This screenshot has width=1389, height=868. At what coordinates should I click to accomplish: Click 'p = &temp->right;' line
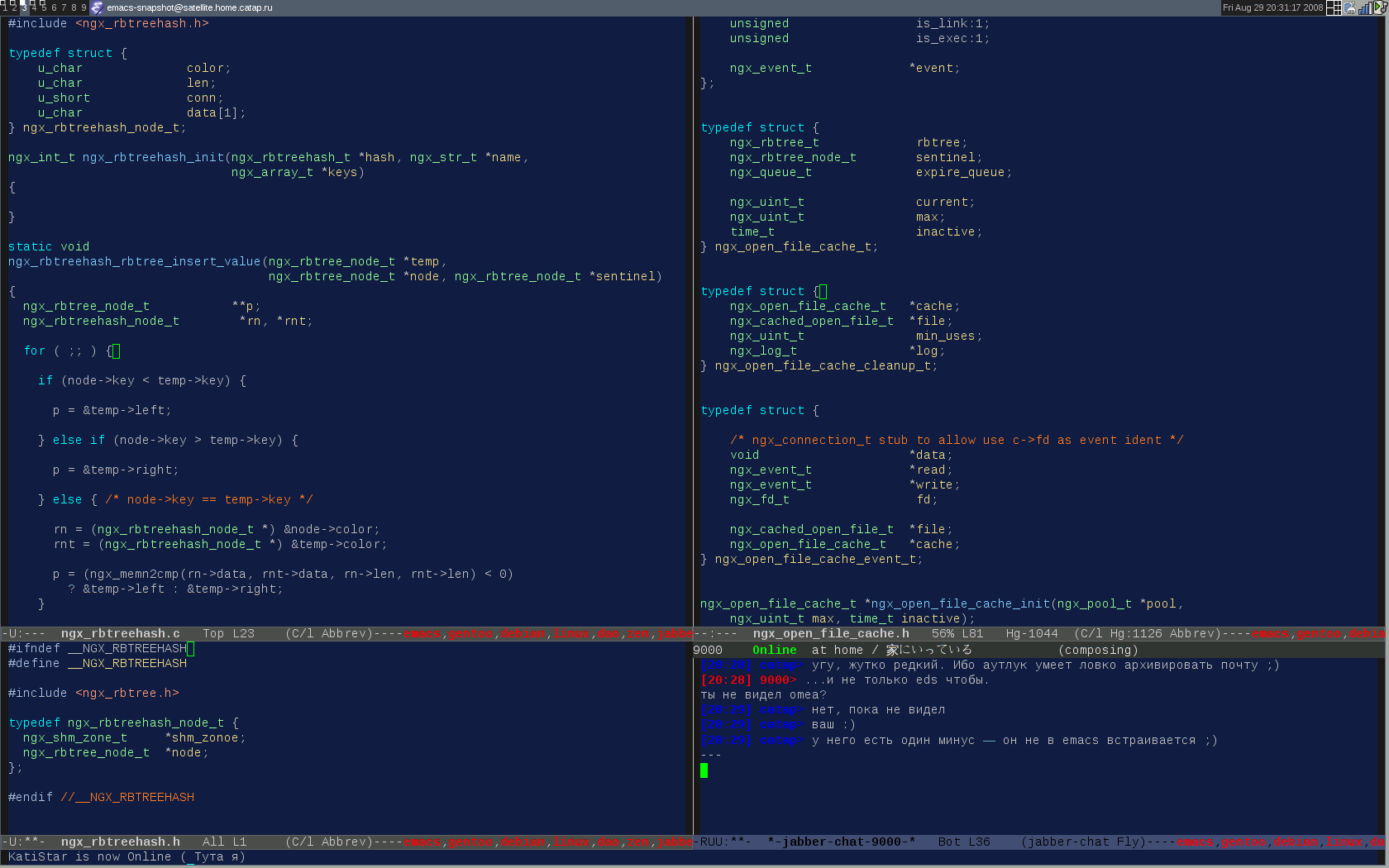116,470
